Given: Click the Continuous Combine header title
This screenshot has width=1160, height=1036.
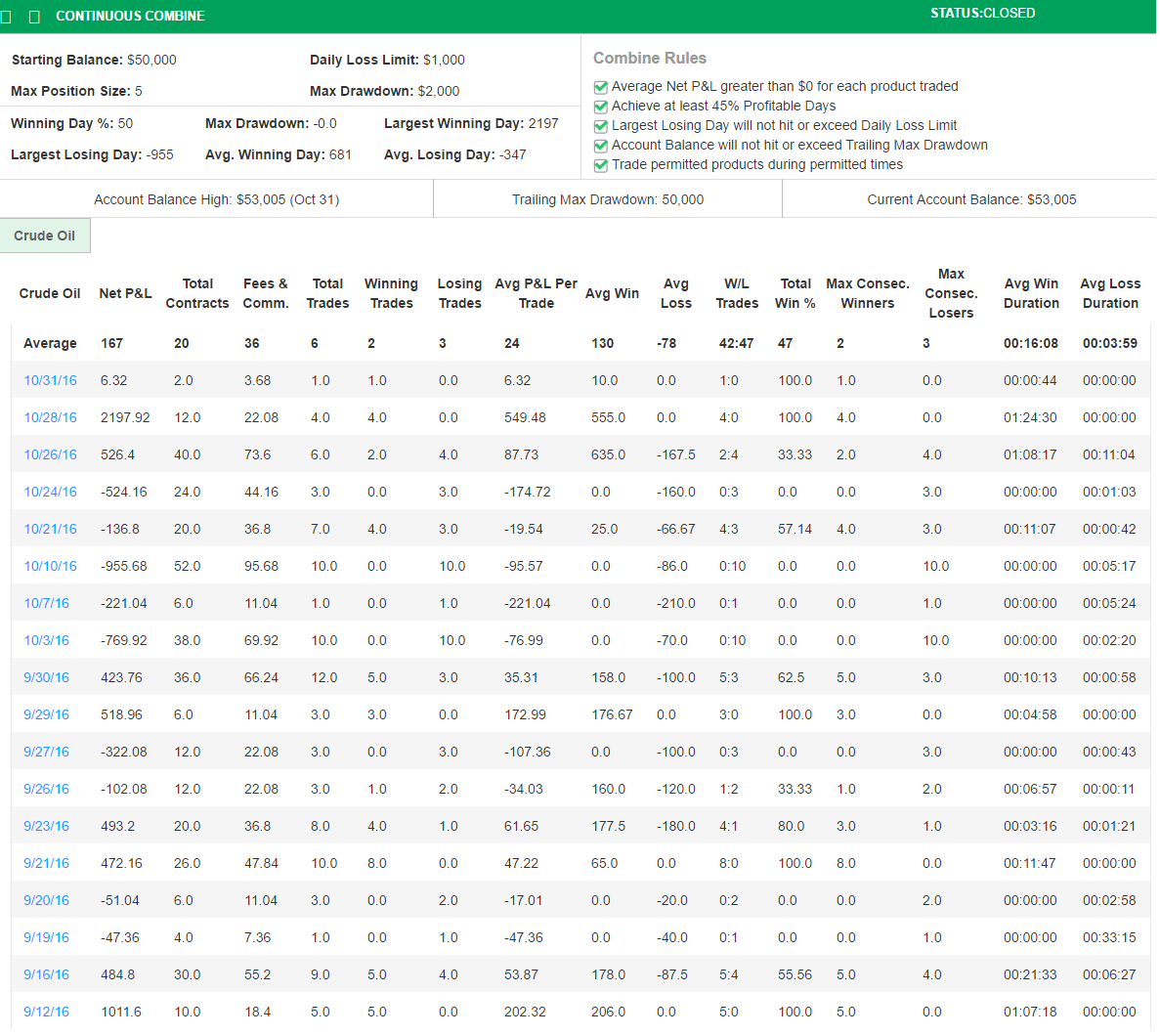Looking at the screenshot, I should pos(130,17).
